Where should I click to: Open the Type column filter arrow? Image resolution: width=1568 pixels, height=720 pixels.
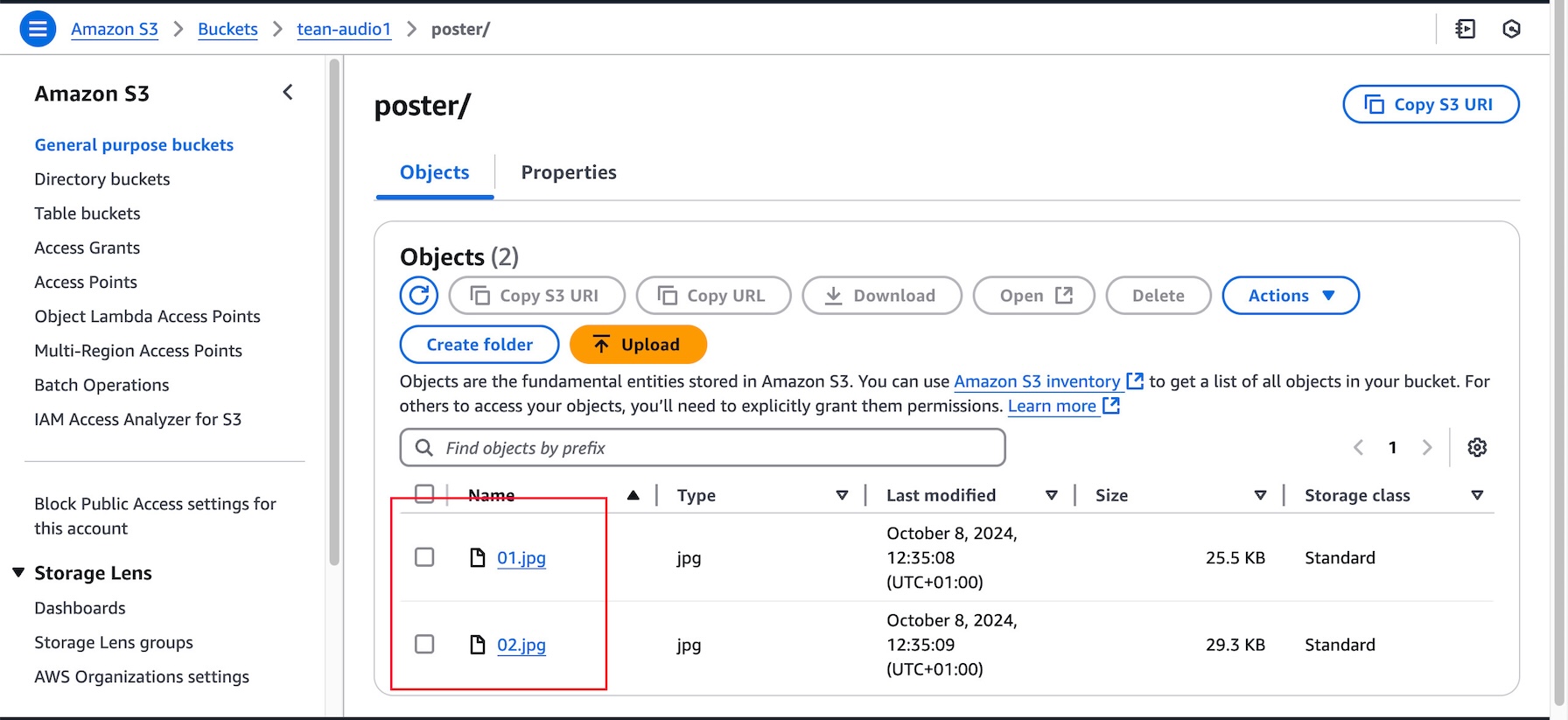842,495
